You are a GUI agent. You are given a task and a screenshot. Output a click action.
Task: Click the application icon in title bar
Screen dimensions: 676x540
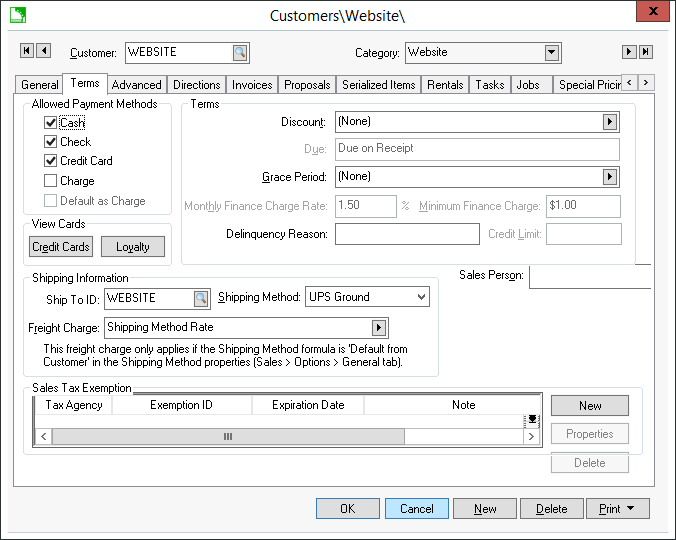[17, 15]
